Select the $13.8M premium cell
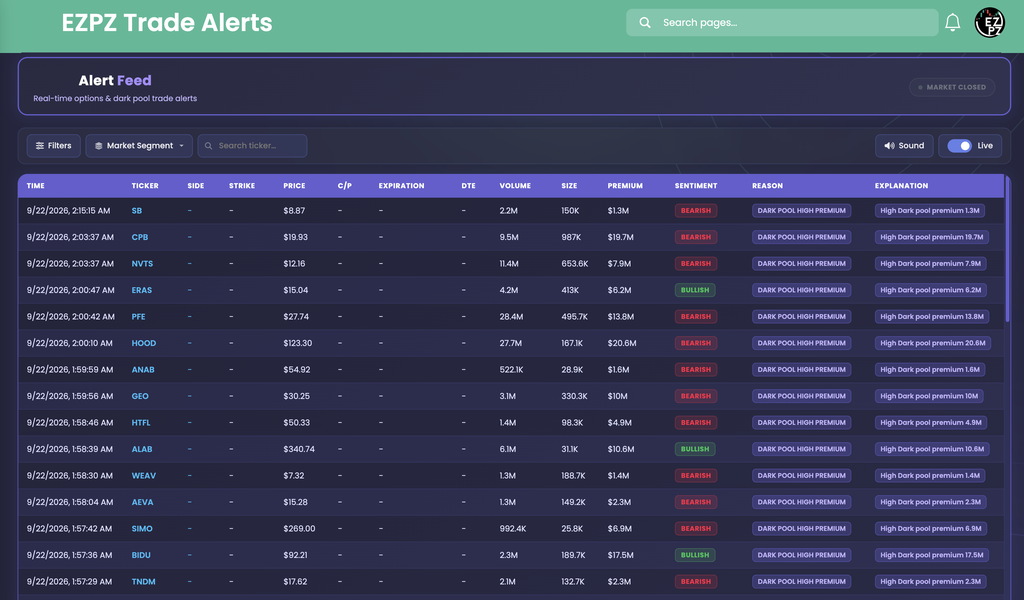This screenshot has height=600, width=1024. (x=622, y=317)
